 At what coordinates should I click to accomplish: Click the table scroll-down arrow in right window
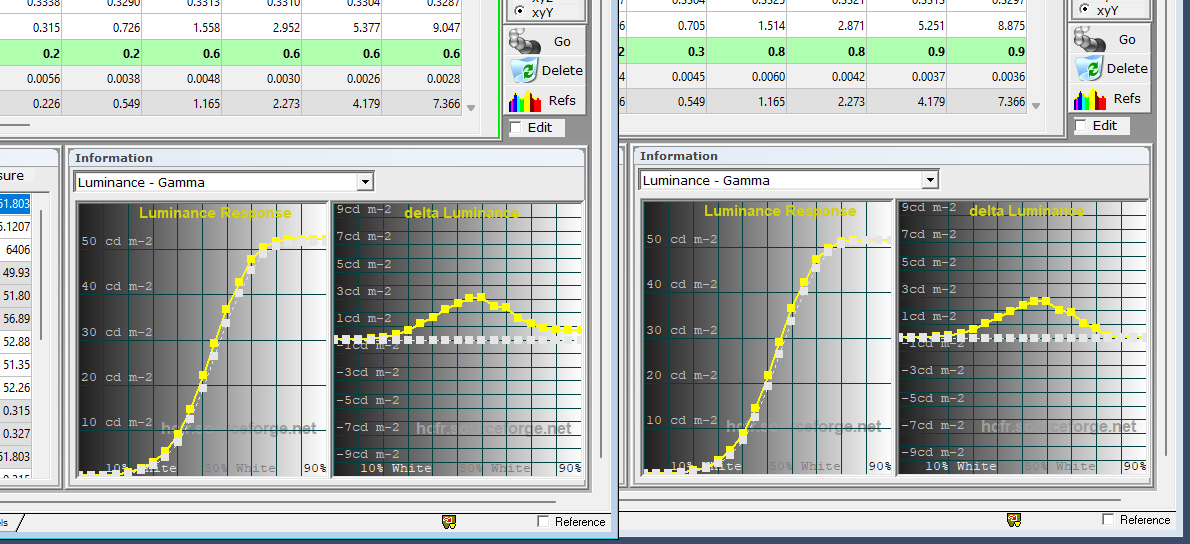pos(1035,106)
